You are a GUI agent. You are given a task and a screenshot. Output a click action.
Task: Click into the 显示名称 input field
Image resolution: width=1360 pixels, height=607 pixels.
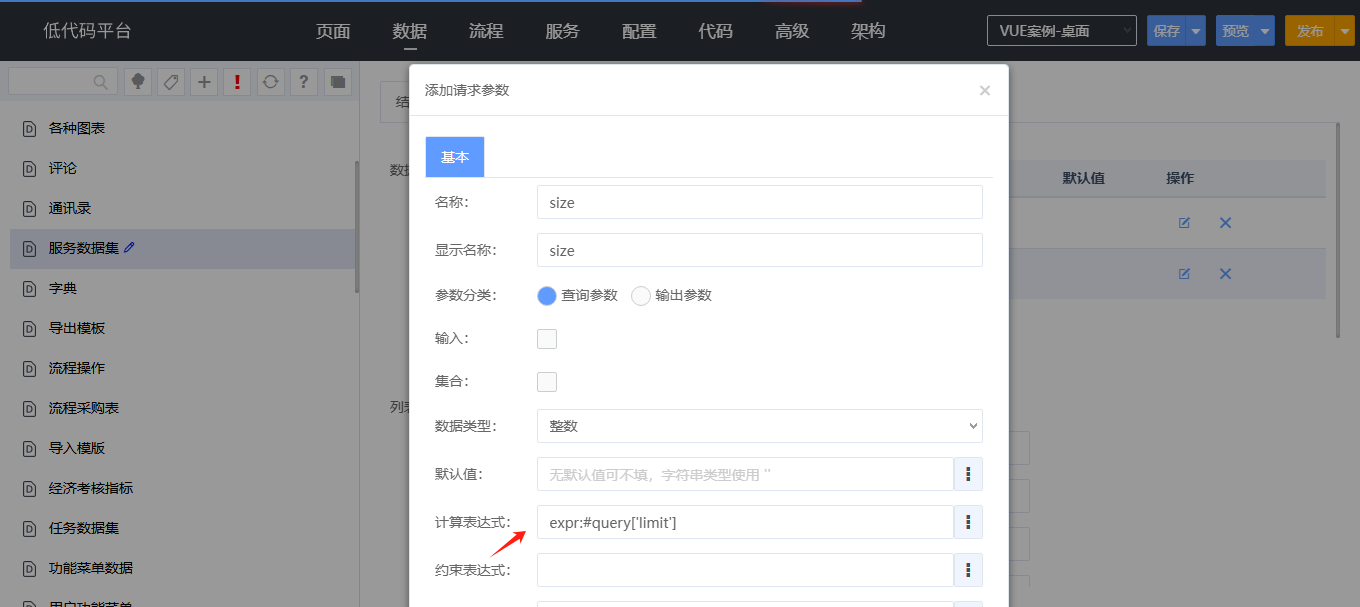[x=760, y=250]
